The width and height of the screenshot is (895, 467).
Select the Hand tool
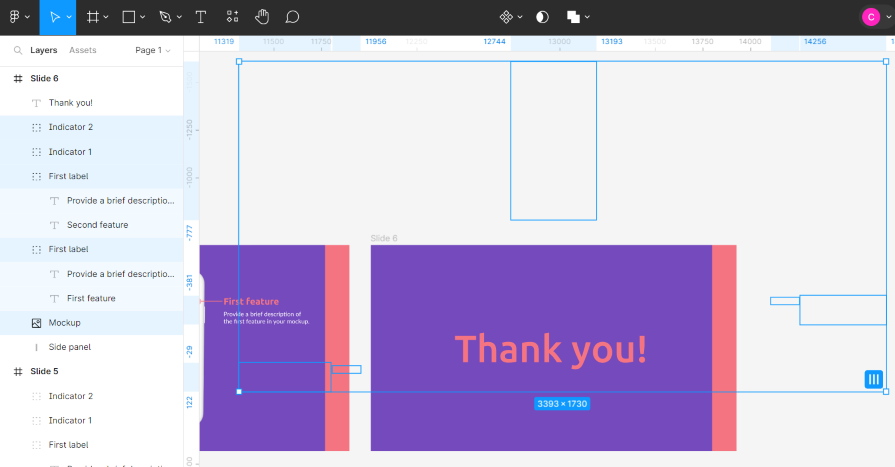262,17
